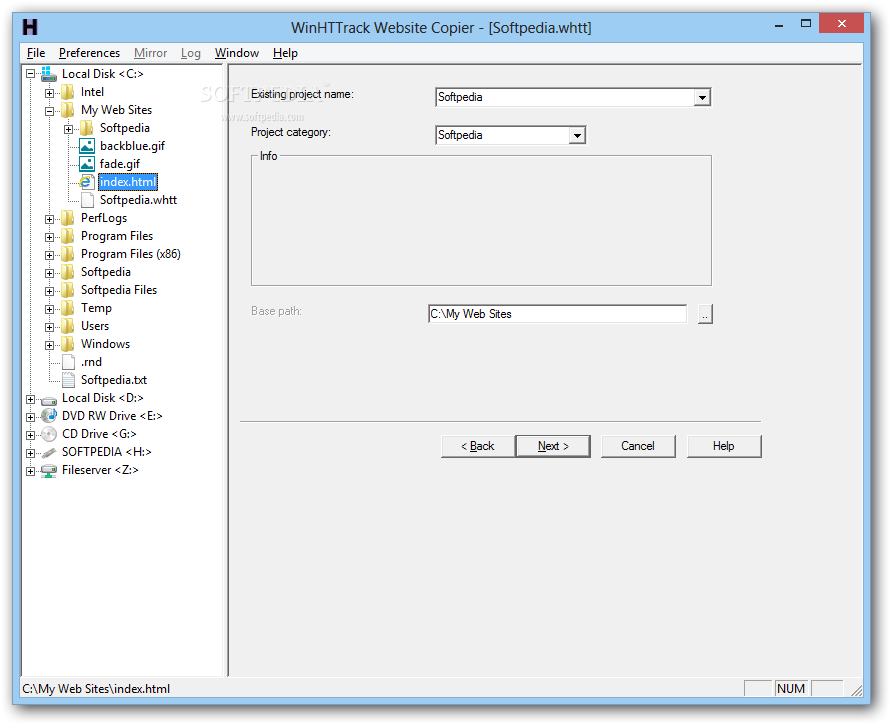Image resolution: width=891 pixels, height=725 pixels.
Task: Click the Fileserver Z: network drive icon
Action: 49,470
